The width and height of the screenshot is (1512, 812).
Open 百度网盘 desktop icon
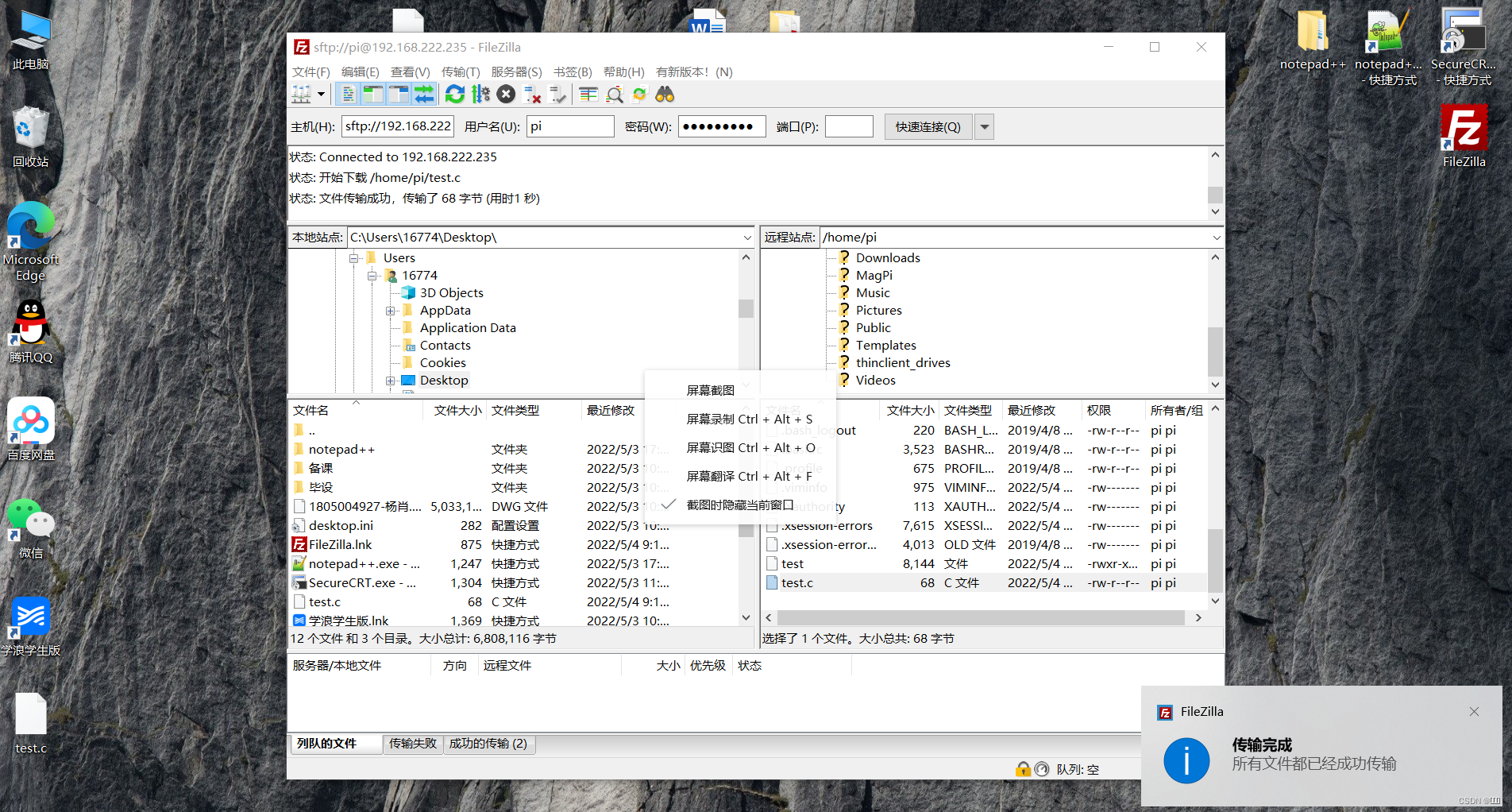pyautogui.click(x=31, y=429)
